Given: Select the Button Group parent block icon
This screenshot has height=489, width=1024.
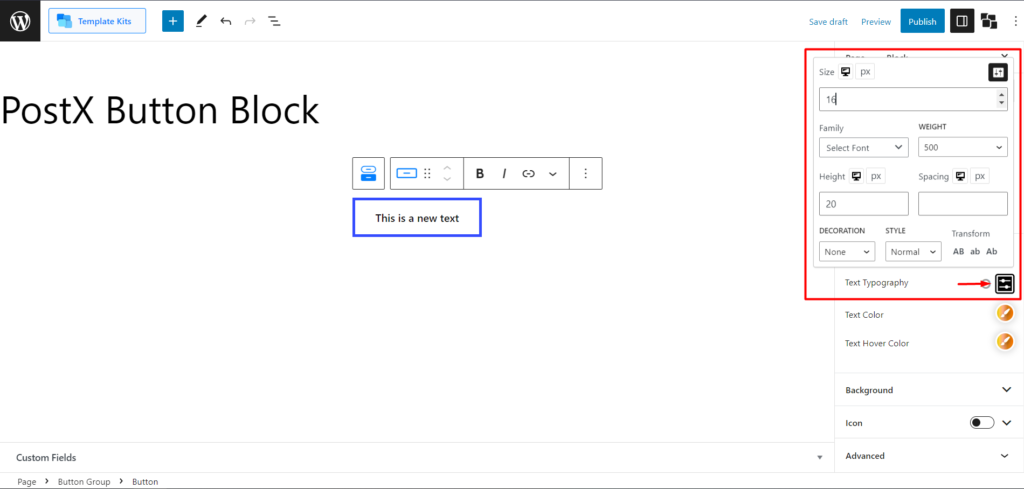Looking at the screenshot, I should tap(368, 173).
